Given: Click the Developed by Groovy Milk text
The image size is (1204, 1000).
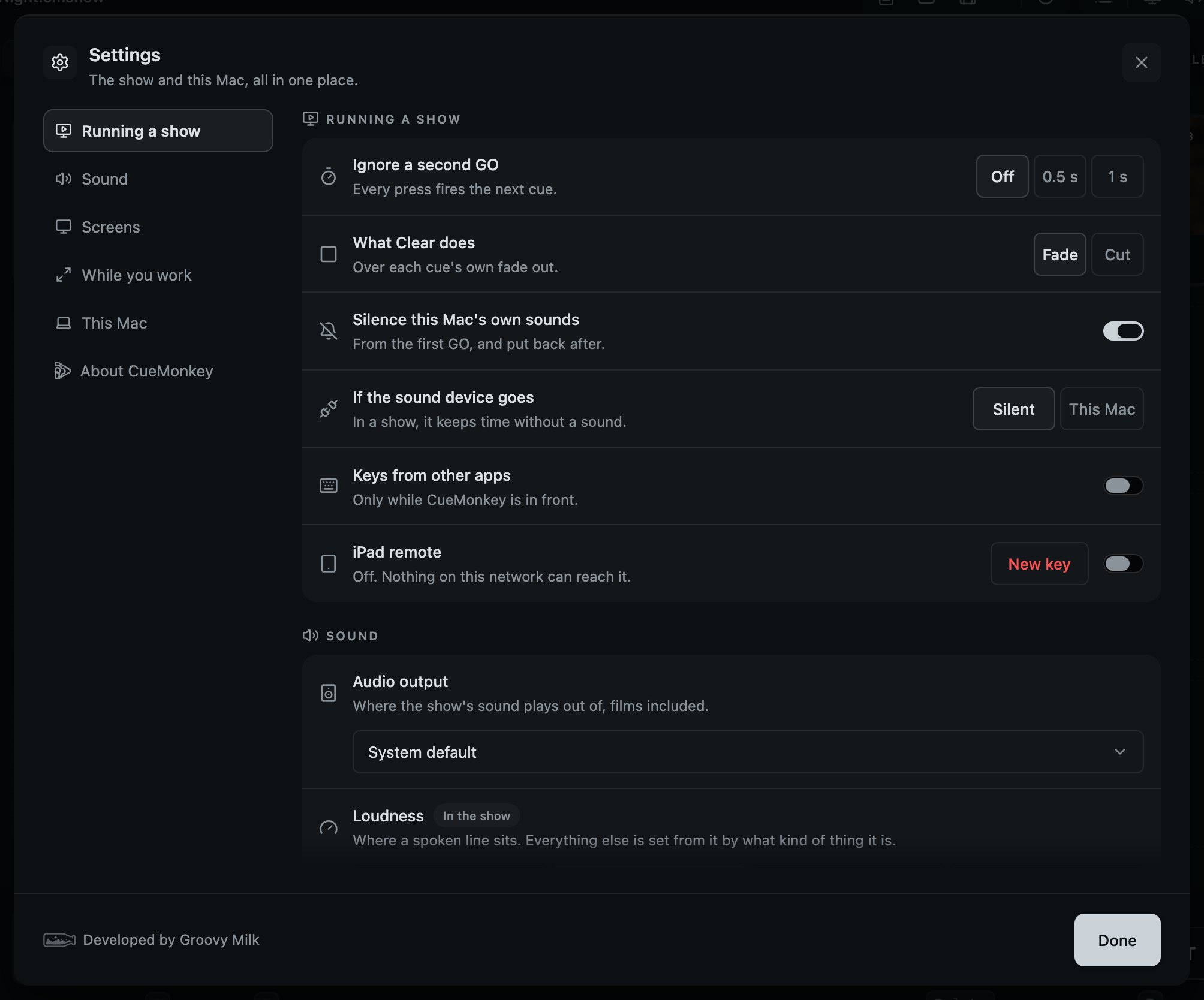Looking at the screenshot, I should pos(171,939).
